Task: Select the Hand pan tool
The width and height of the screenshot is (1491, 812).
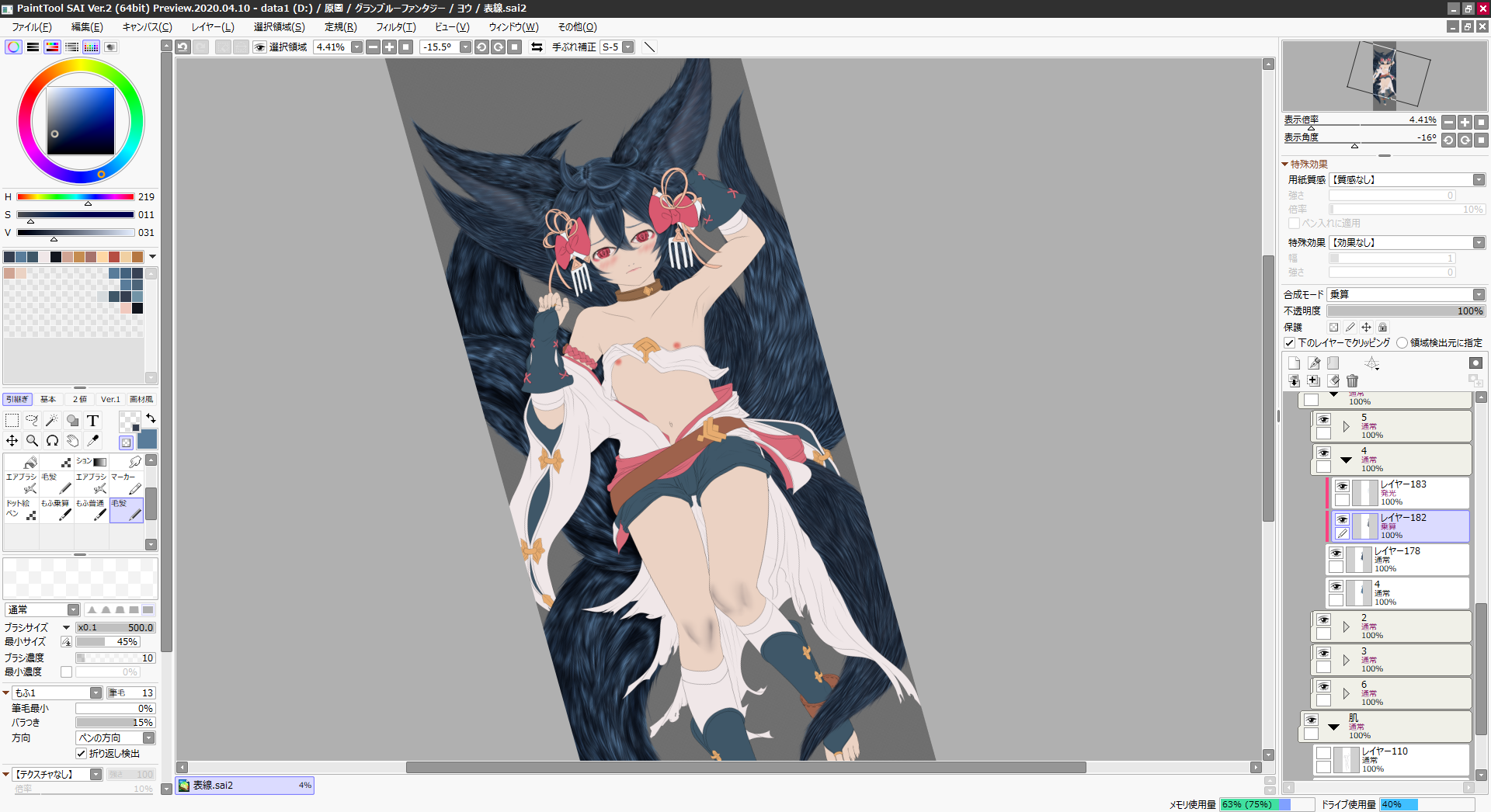Action: pyautogui.click(x=72, y=440)
